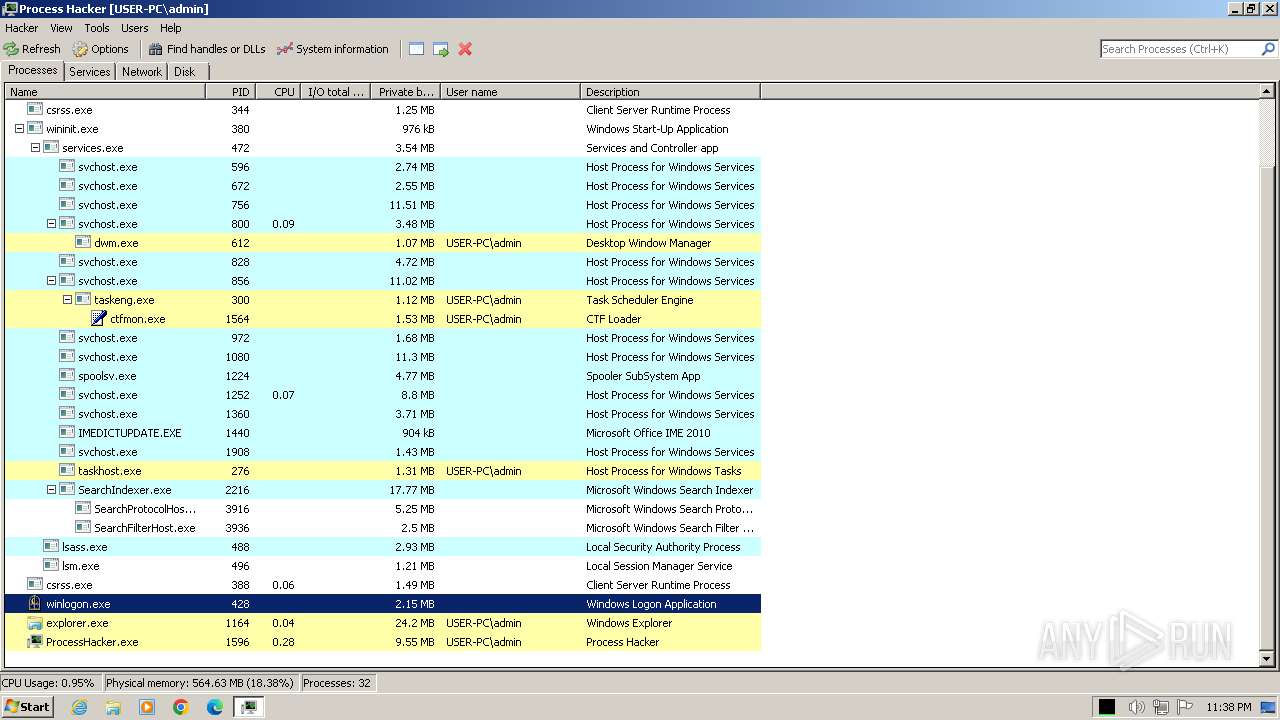The width and height of the screenshot is (1280, 720).
Task: Click Find handles or DLLs icon
Action: point(155,49)
